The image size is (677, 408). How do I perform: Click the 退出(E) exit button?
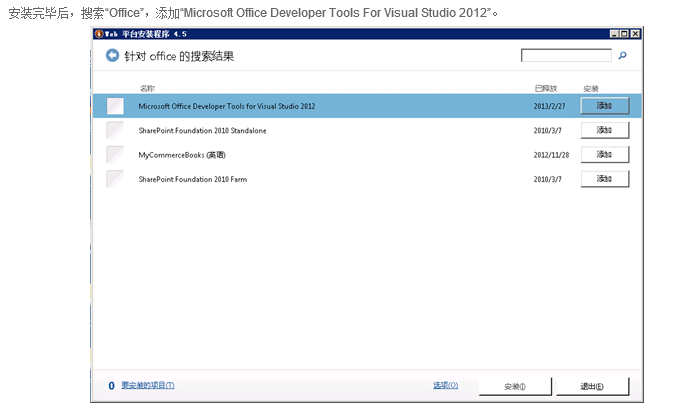click(x=592, y=386)
